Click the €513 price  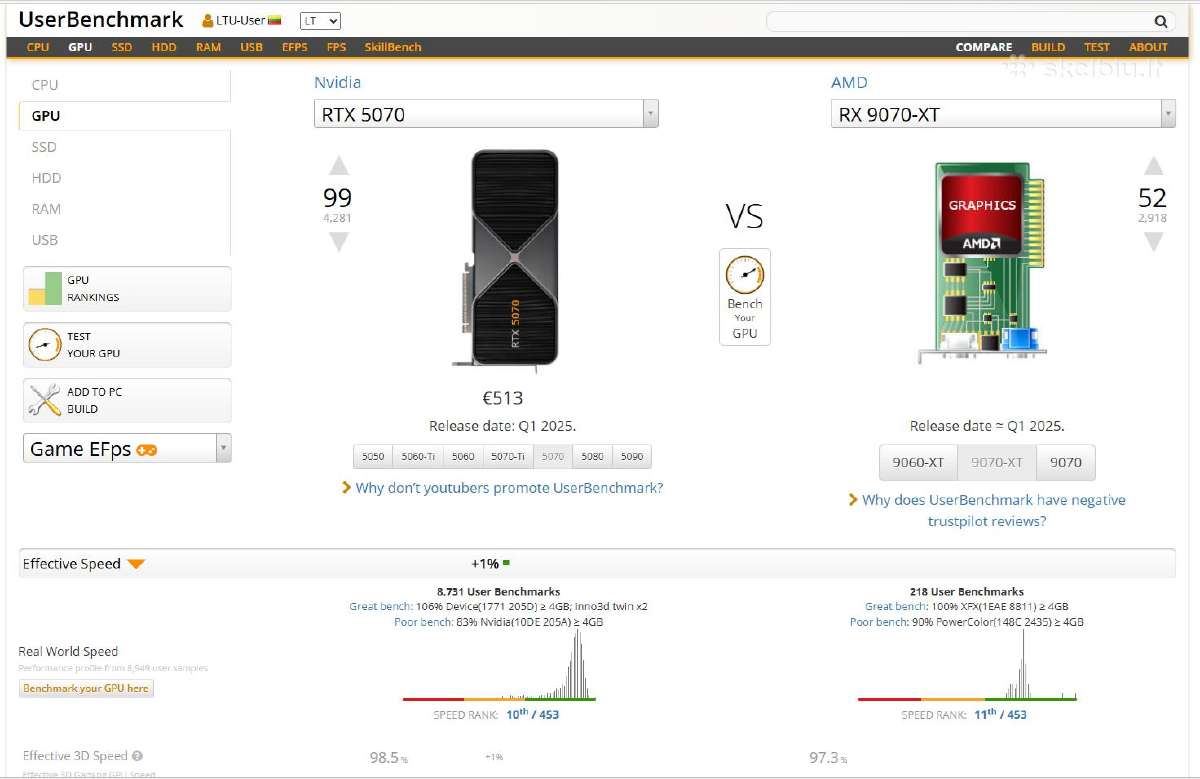point(503,398)
